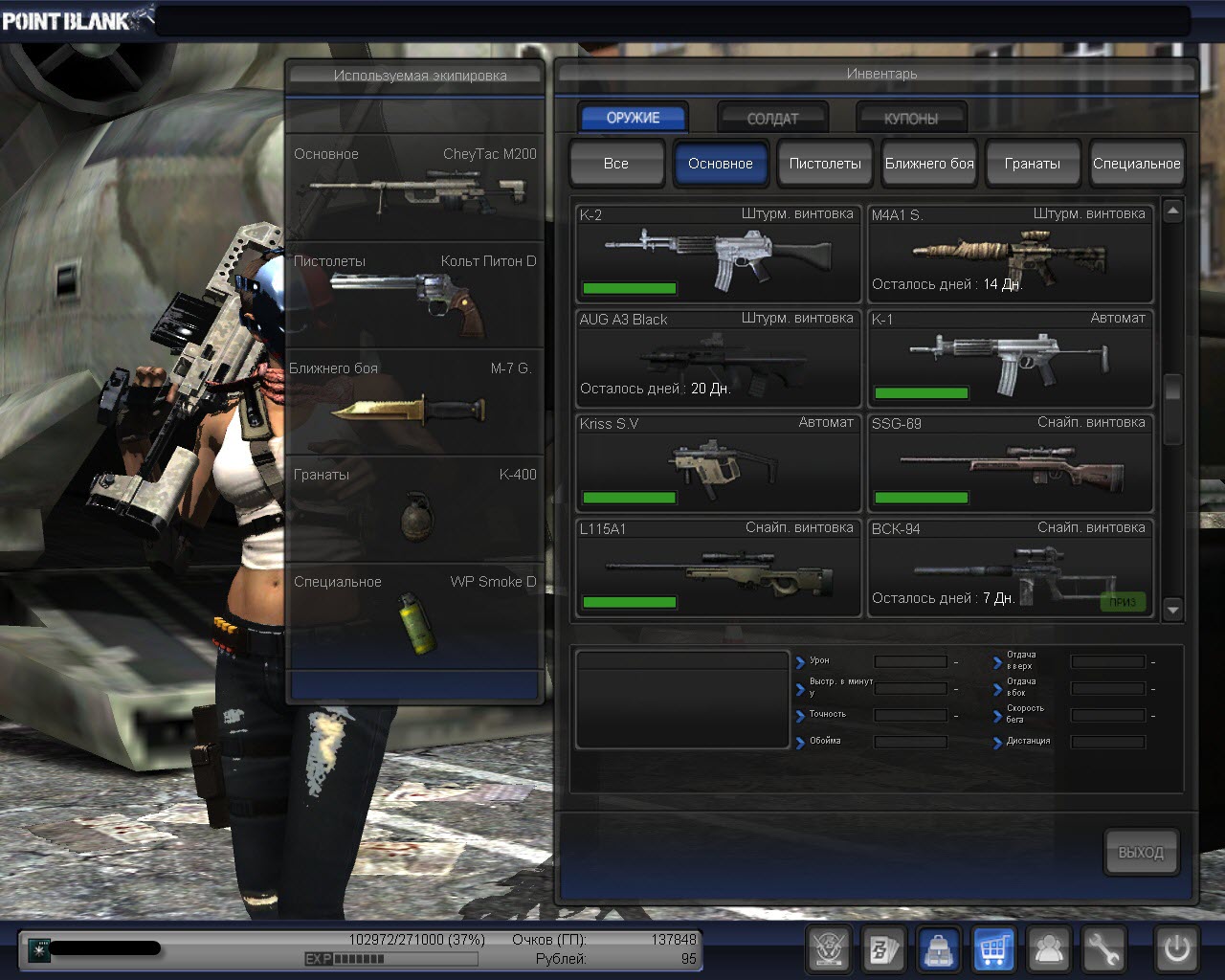Screen dimensions: 1225x980
Task: Select the Kriss S.V weapon item
Action: click(718, 463)
